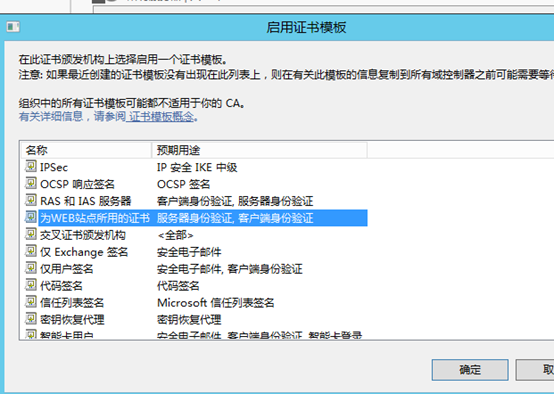Click the RAS 和 IAS 服务器 template icon

(x=31, y=200)
